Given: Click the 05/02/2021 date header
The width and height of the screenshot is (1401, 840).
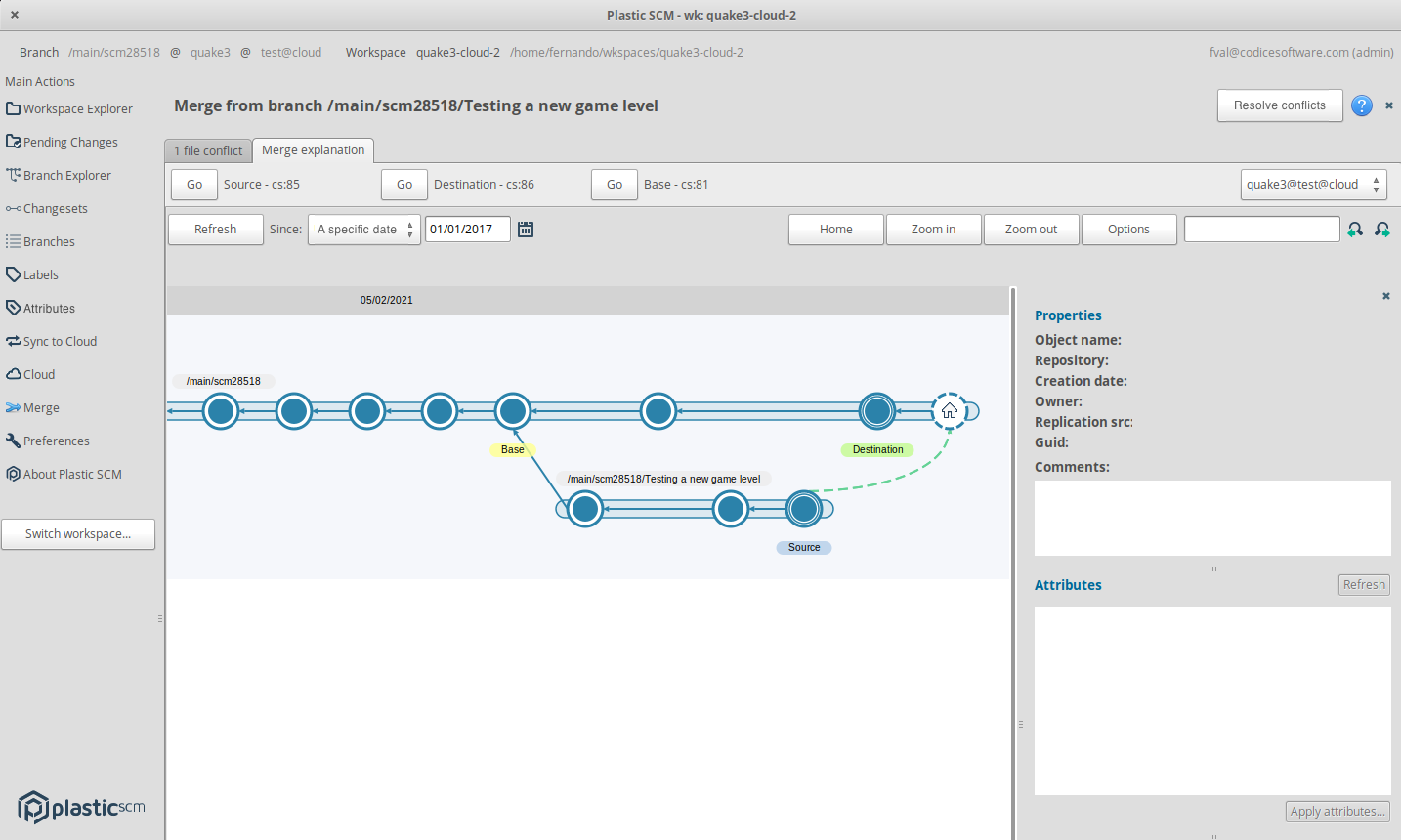Looking at the screenshot, I should click(387, 300).
